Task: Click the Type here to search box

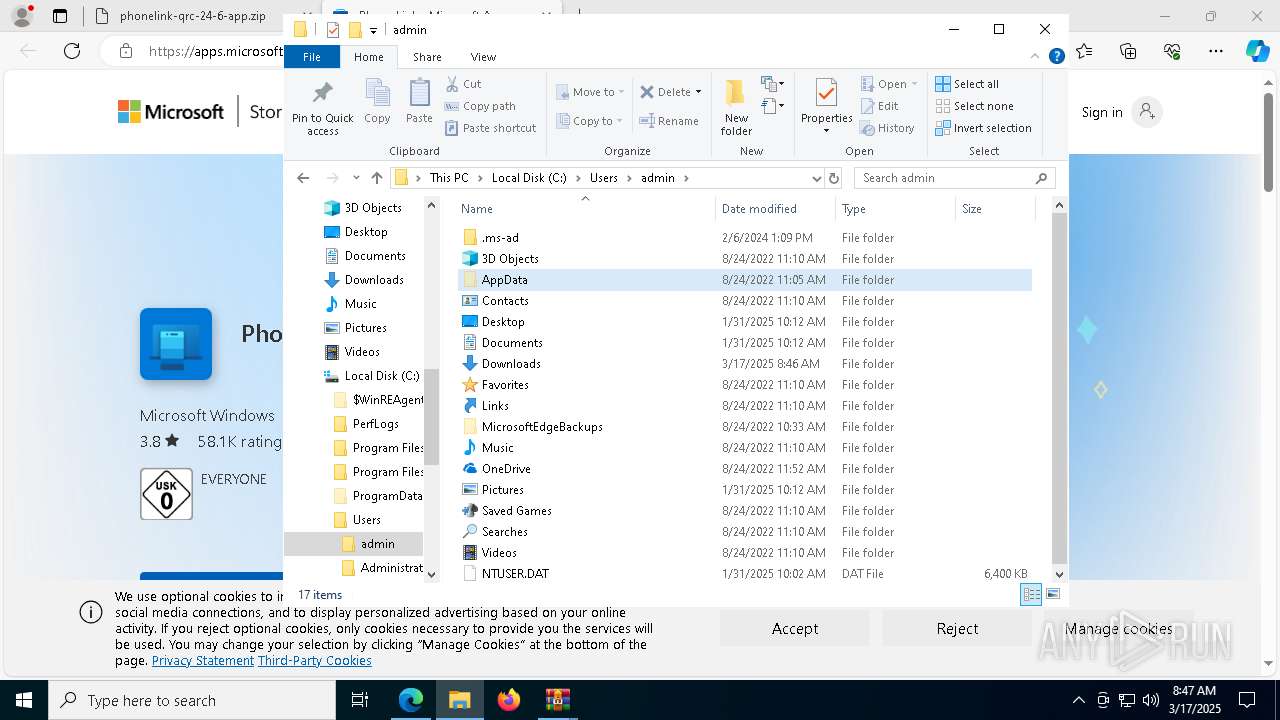Action: click(x=192, y=700)
